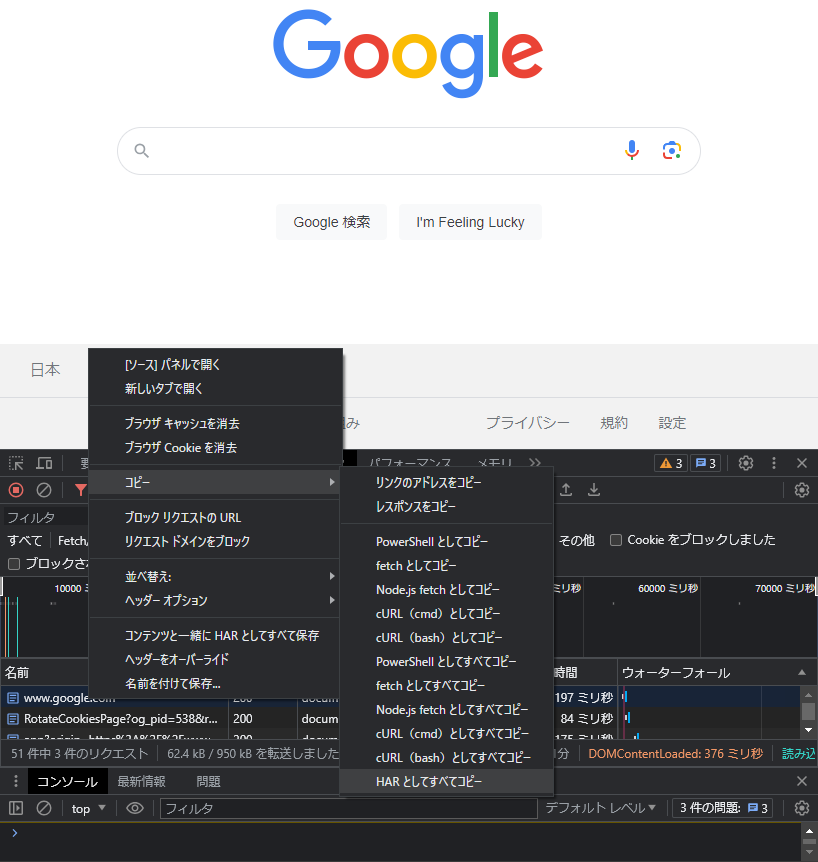Viewport: 818px width, 862px height.
Task: Click the Google 検索 button
Action: coord(331,222)
